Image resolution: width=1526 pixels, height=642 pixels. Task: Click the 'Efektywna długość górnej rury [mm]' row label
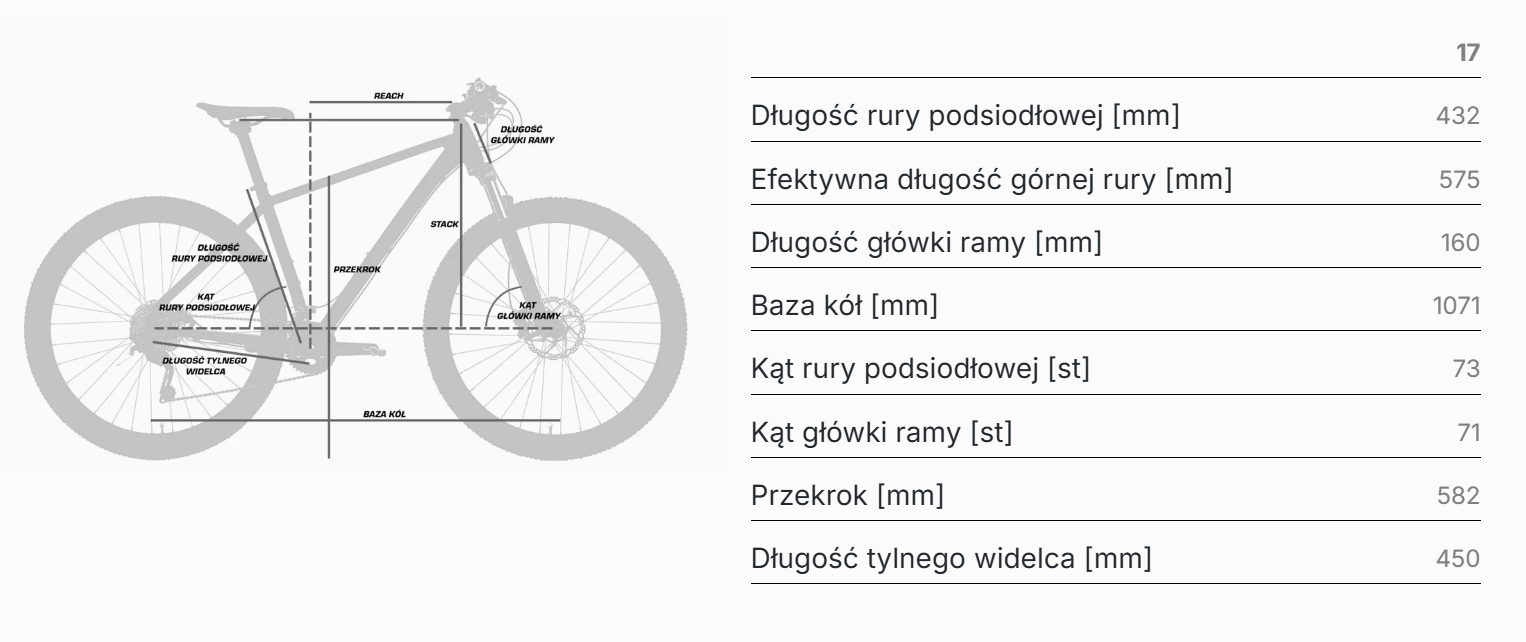click(991, 180)
